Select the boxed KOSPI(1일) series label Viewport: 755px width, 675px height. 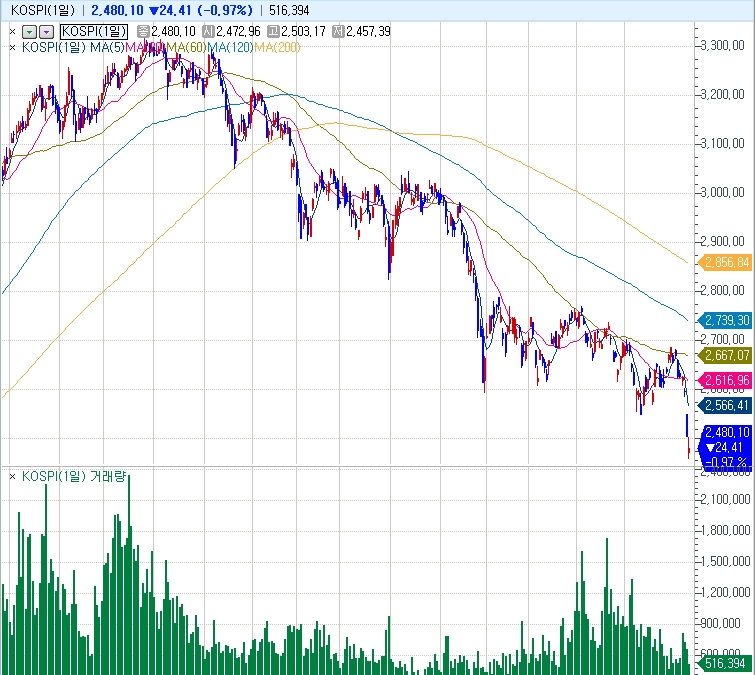tap(94, 32)
